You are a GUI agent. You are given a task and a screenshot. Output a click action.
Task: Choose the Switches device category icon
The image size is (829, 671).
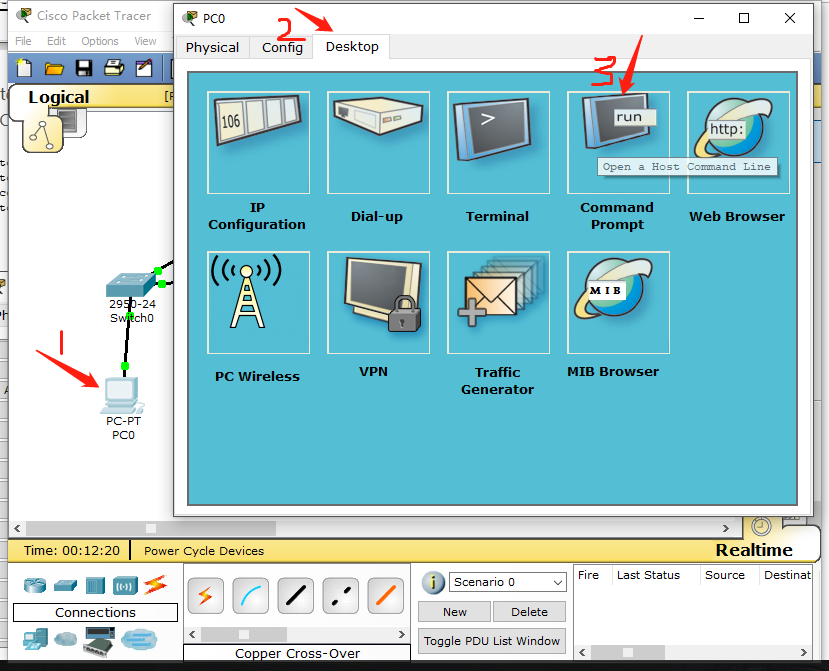(66, 585)
